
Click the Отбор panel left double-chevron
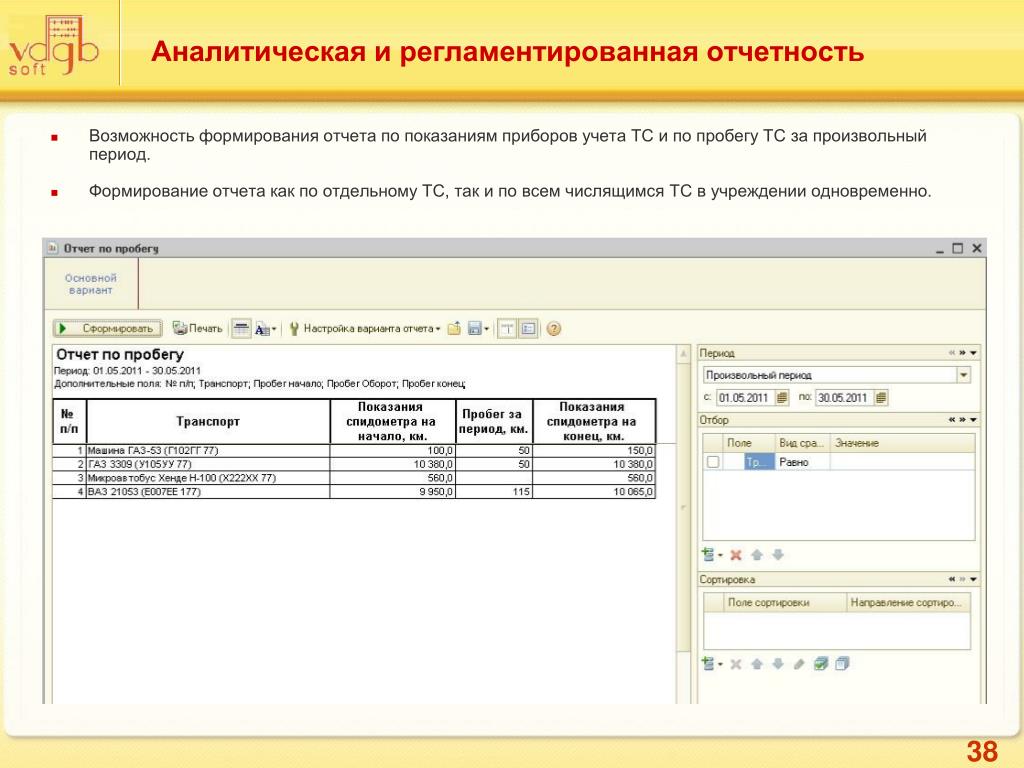[952, 420]
